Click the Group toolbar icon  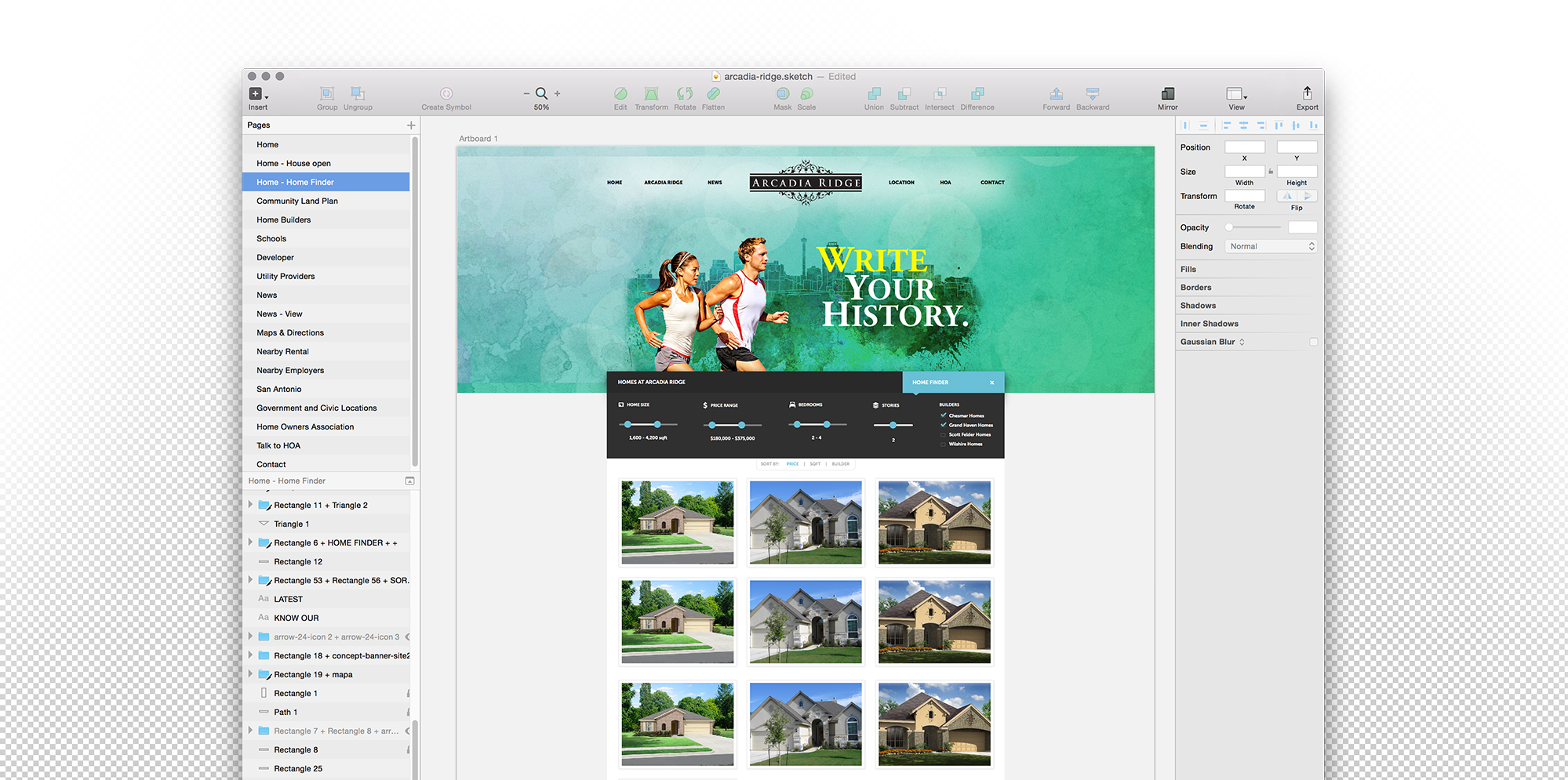click(327, 93)
